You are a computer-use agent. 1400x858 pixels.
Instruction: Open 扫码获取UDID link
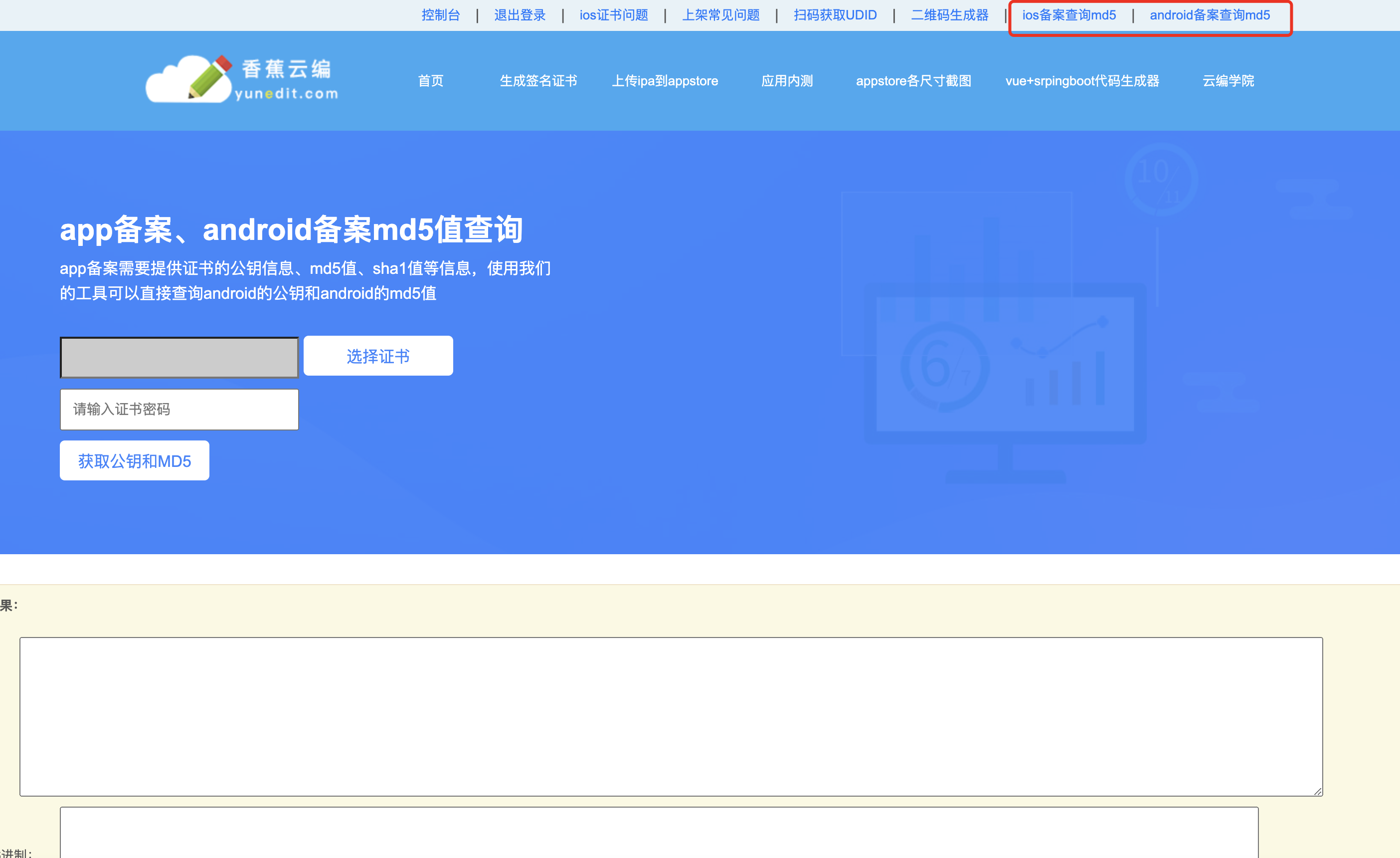tap(835, 15)
